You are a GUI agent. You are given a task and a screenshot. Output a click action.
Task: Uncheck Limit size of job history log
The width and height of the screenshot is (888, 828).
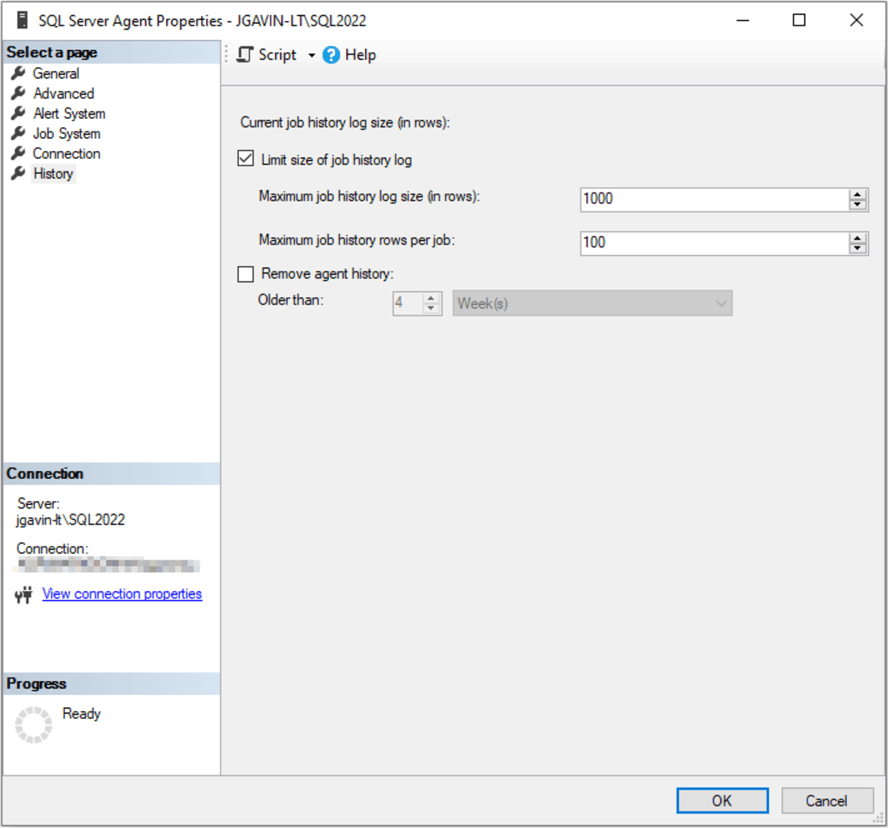click(246, 159)
